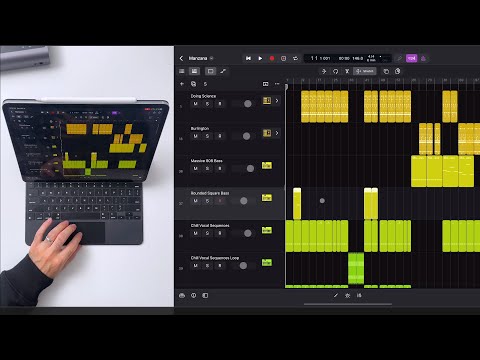Select the Burlington track name

pyautogui.click(x=200, y=128)
